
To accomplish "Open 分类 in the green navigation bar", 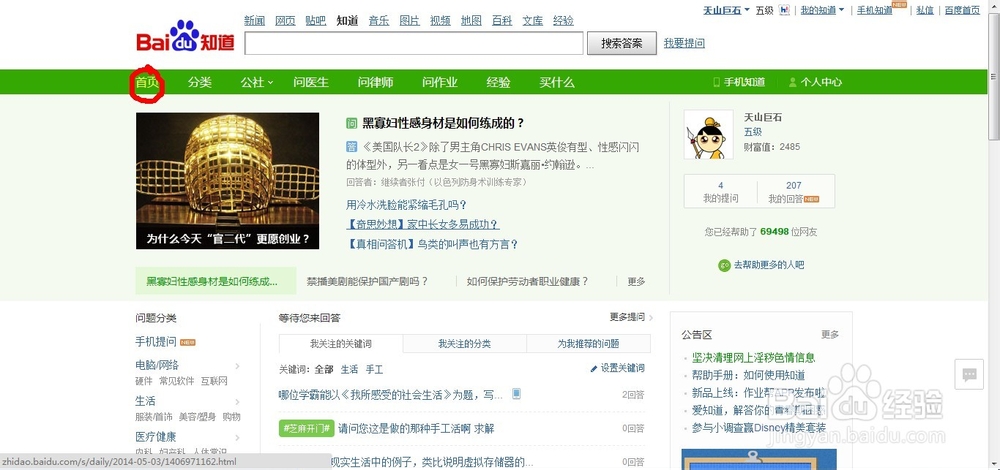I will [x=200, y=82].
